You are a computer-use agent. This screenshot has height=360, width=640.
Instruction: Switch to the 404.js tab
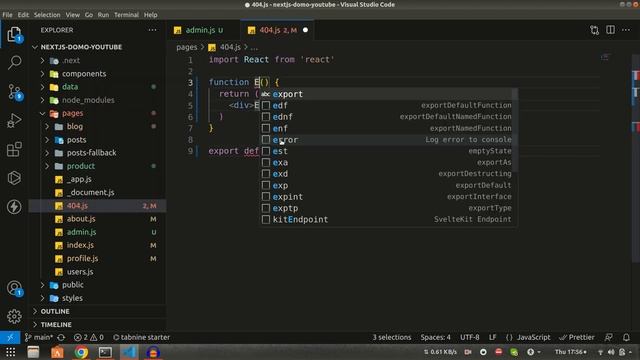point(278,30)
